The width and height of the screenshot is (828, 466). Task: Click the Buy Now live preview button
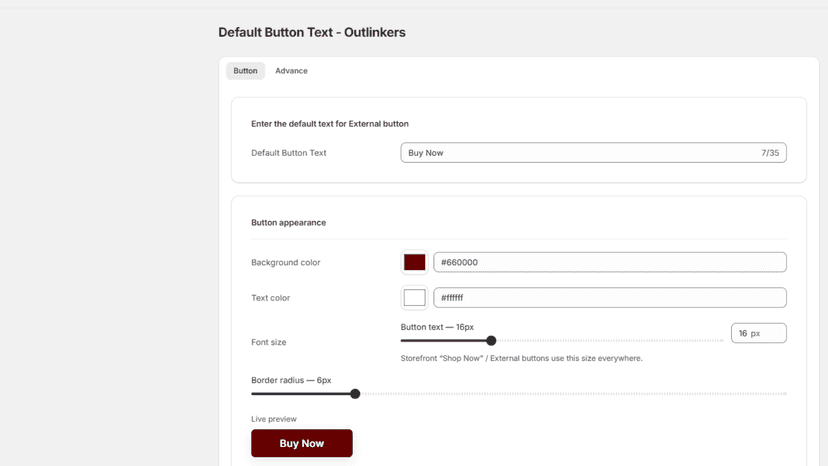point(302,443)
